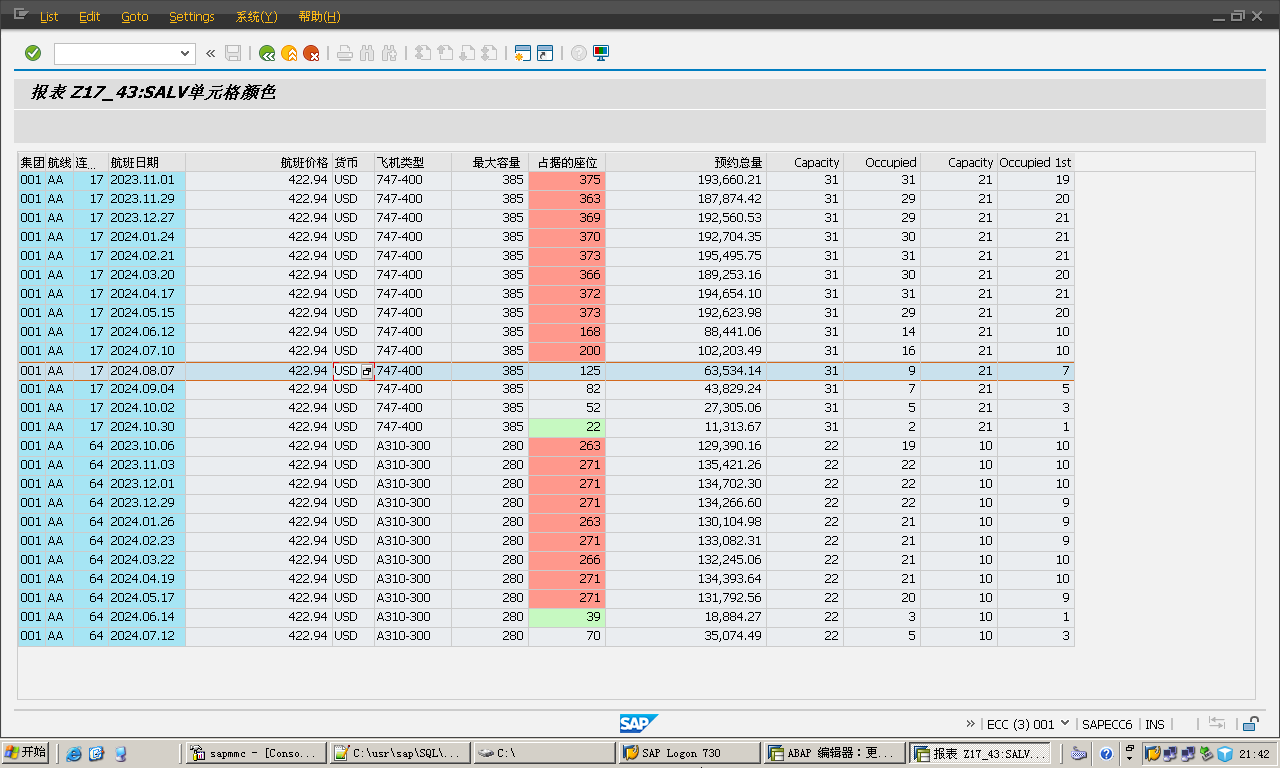This screenshot has height=768, width=1280.
Task: Select the red cell with value 375
Action: pos(567,180)
